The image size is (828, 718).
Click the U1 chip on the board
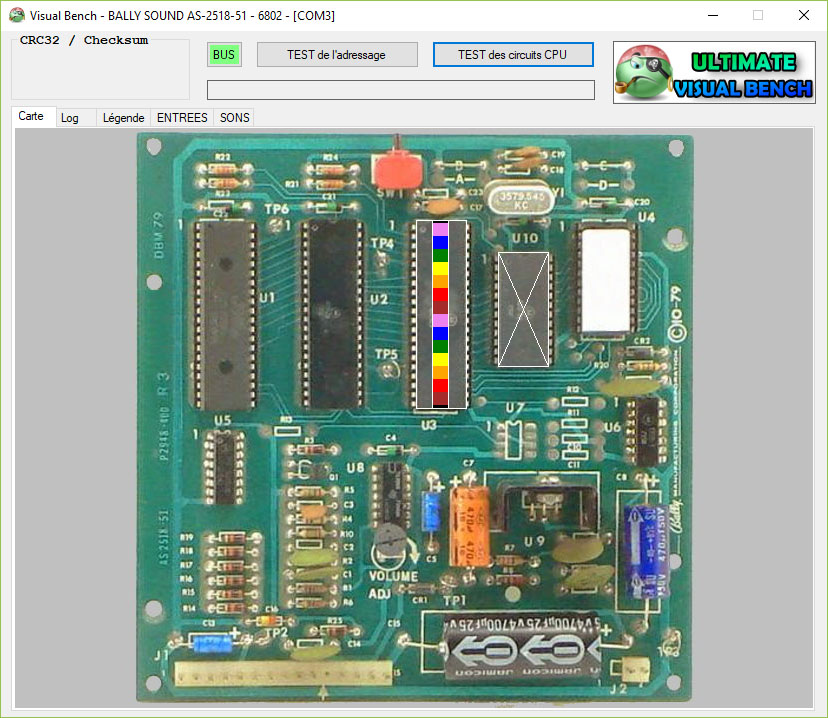point(225,315)
